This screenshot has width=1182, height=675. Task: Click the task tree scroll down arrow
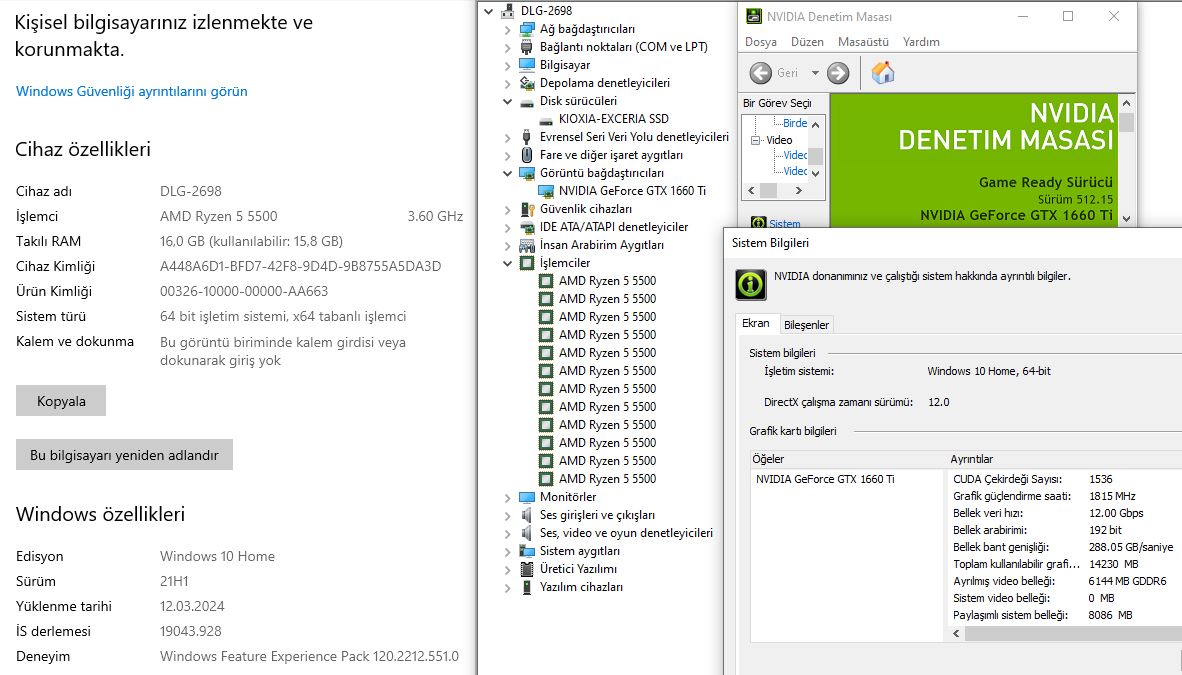(816, 173)
